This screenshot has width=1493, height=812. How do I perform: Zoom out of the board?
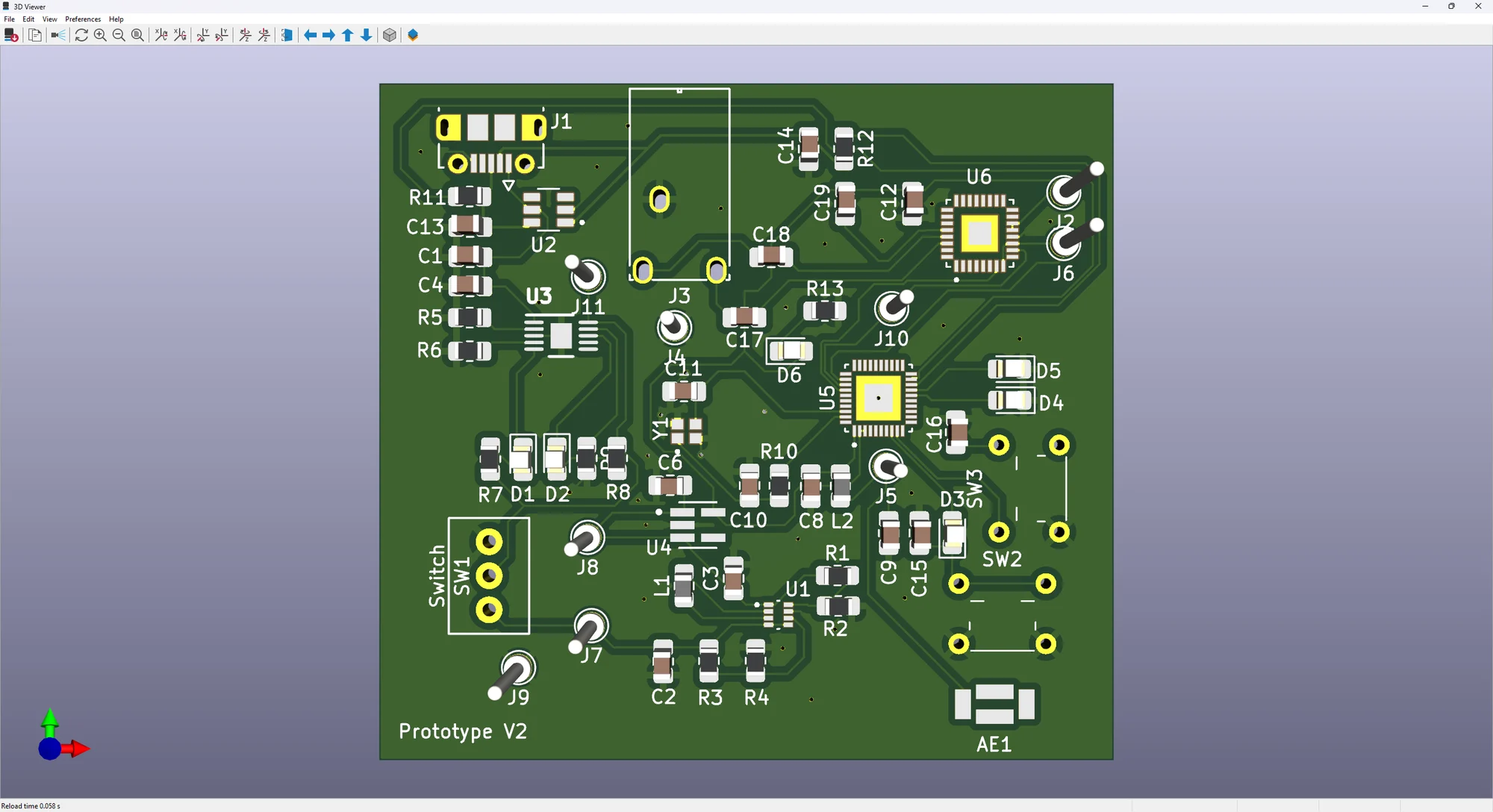(x=119, y=35)
